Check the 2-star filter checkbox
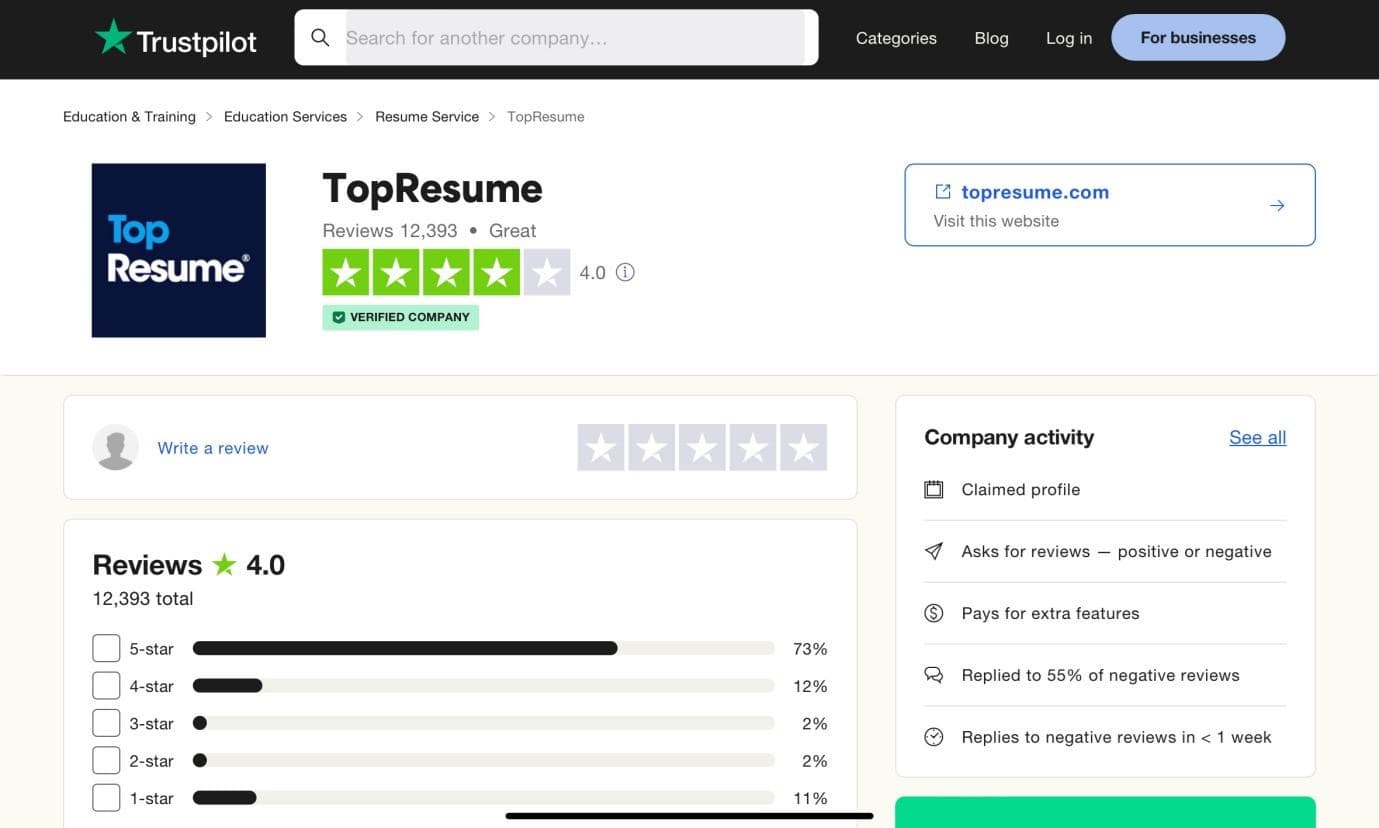 coord(106,760)
